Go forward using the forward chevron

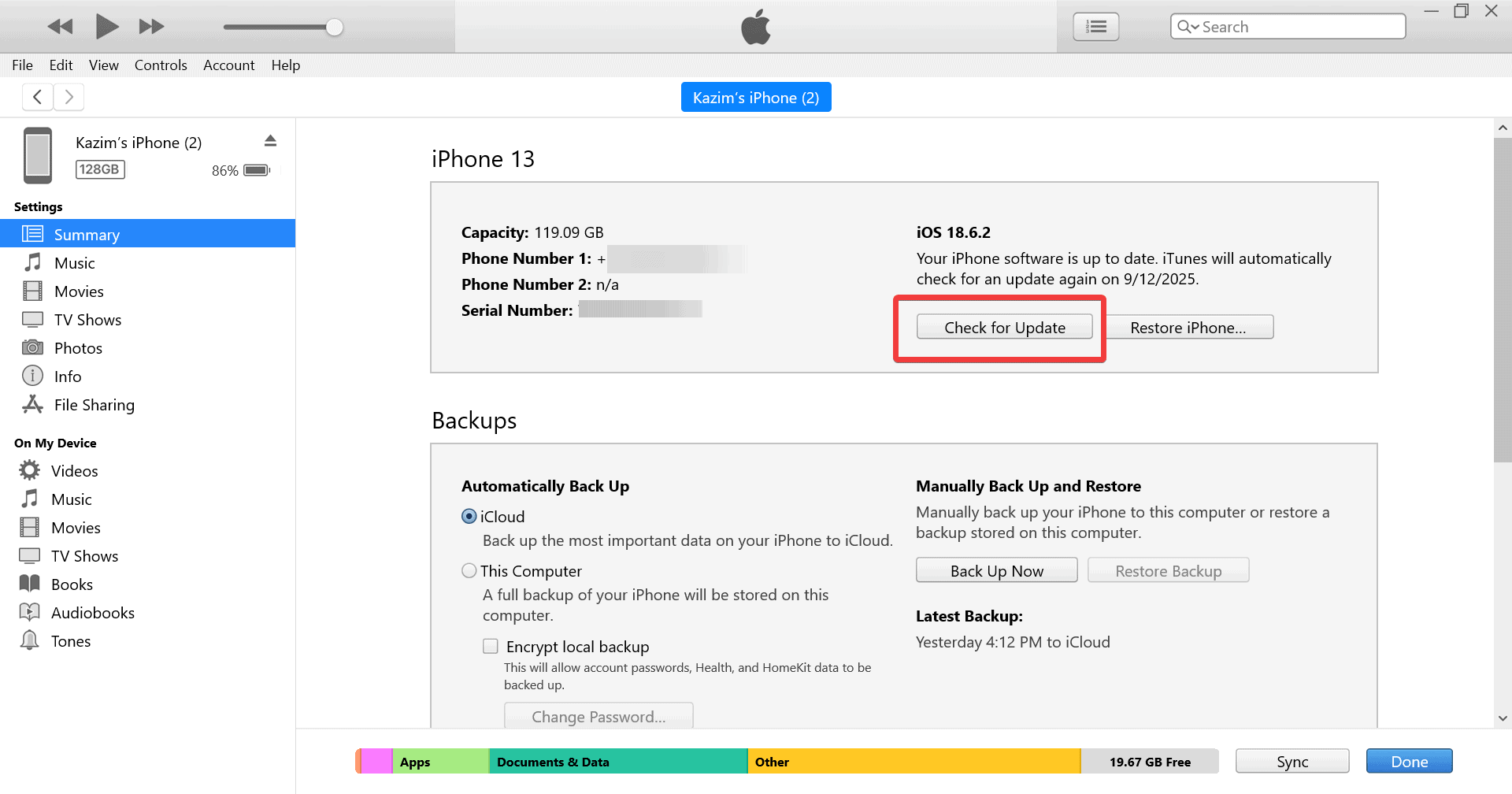69,97
